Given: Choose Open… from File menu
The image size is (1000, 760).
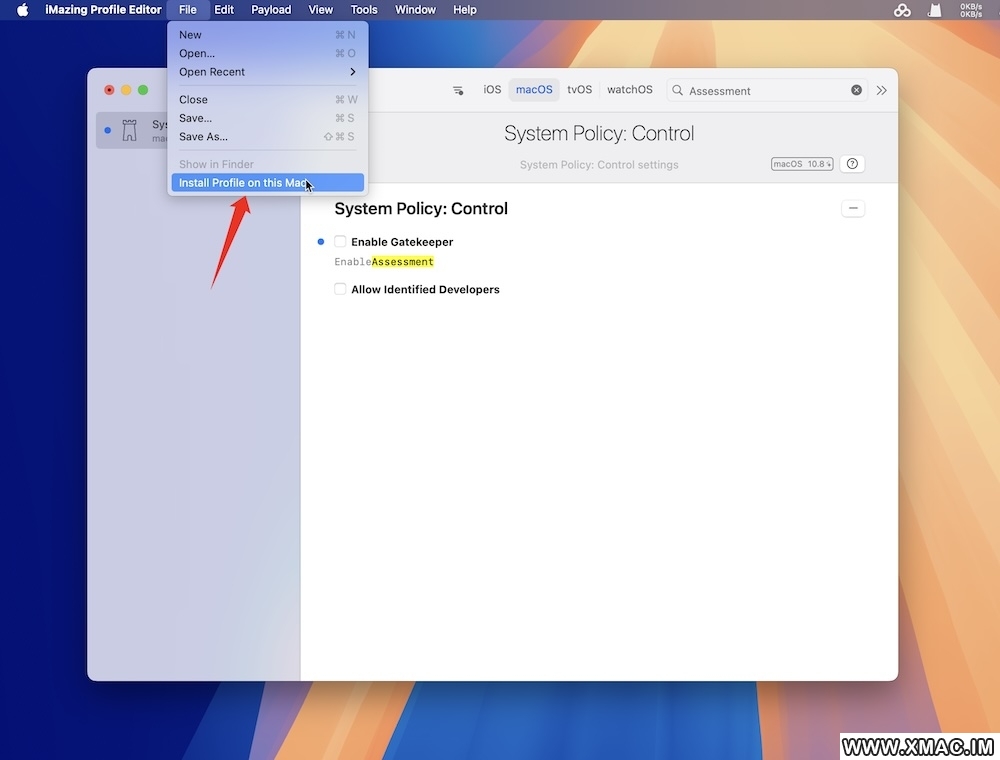Looking at the screenshot, I should (267, 53).
